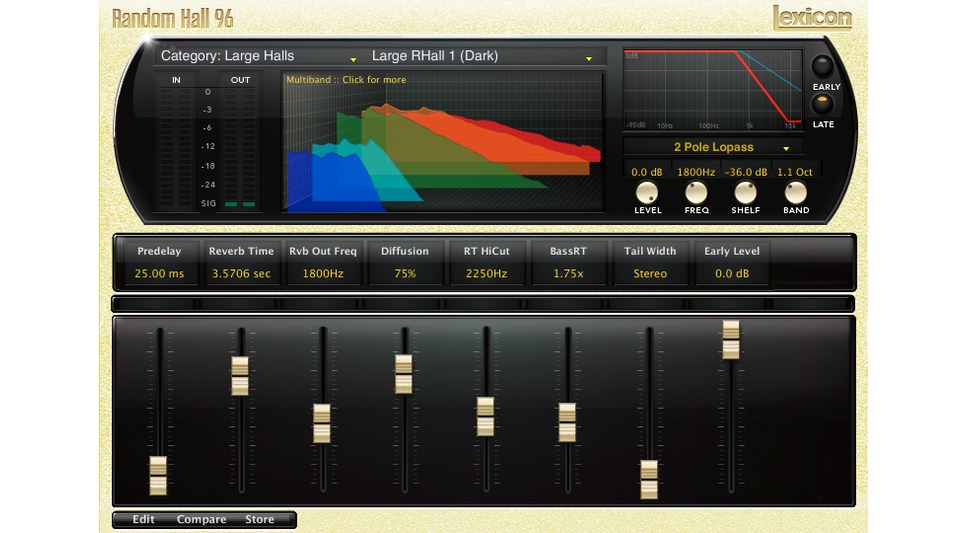Screen dimensions: 967x533
Task: Select the Predelay 25.00 ms value
Action: tap(159, 273)
